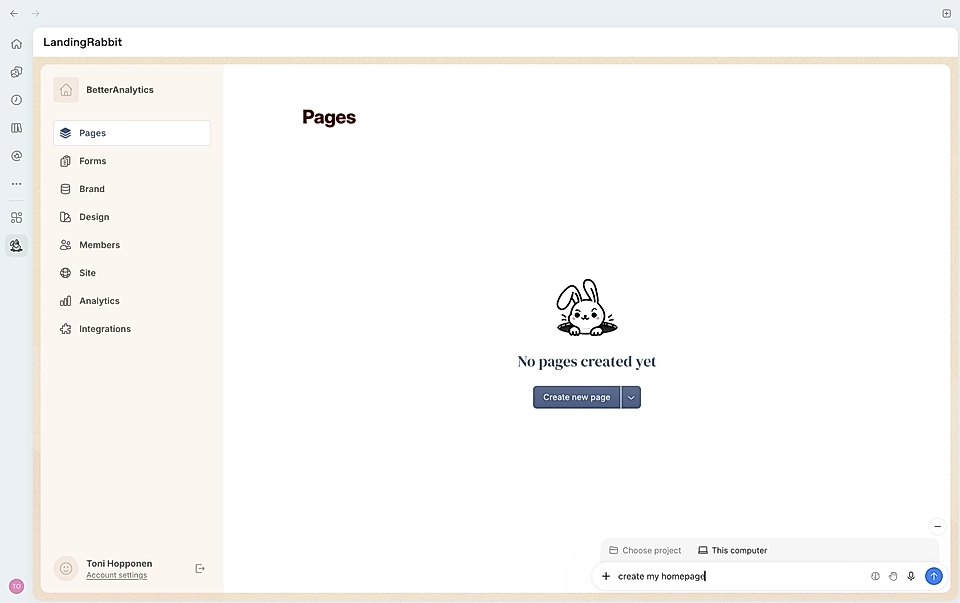Viewport: 960px width, 603px height.
Task: Open Design in the sidebar
Action: point(132,217)
